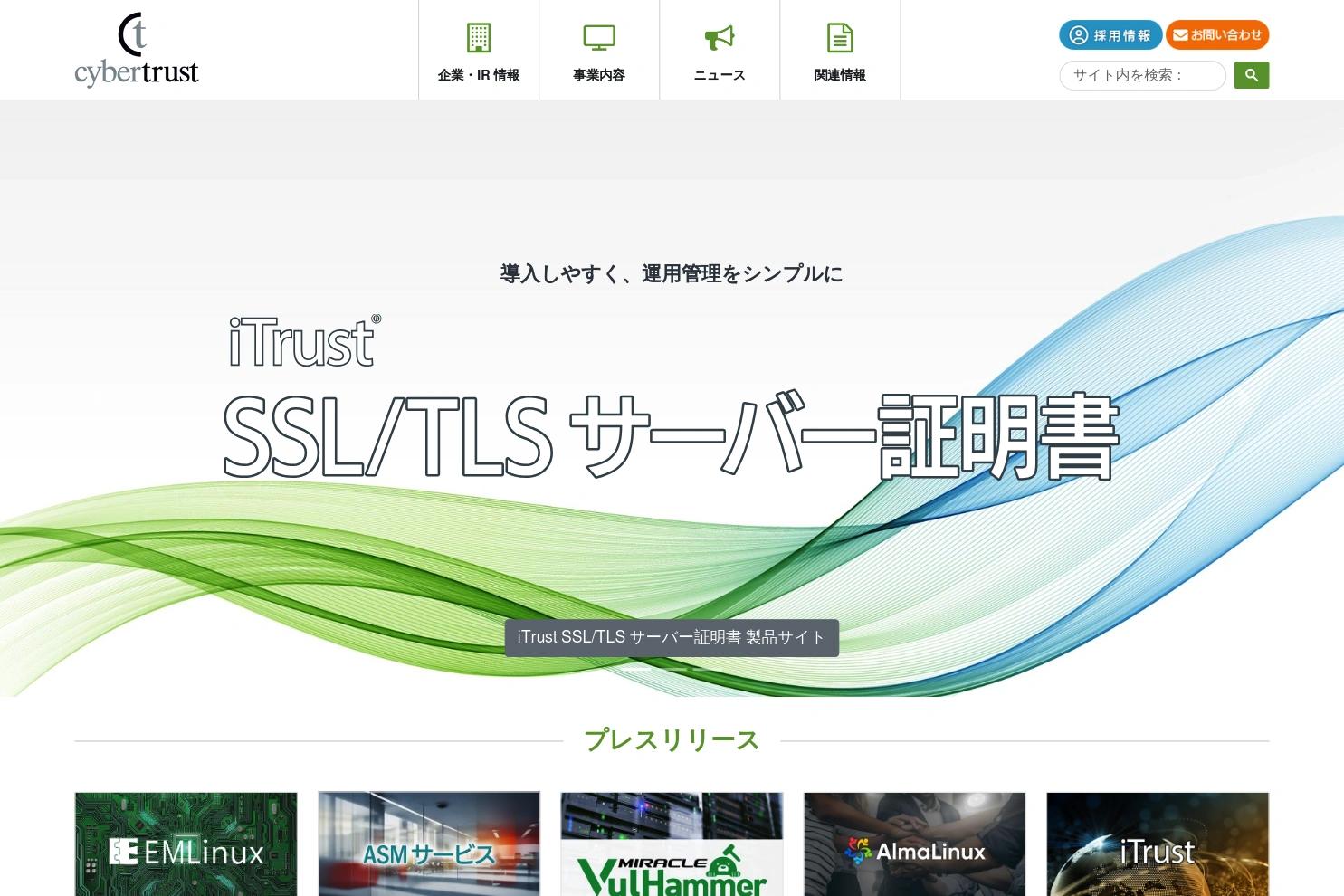Click the iTrust logo in banner
The width and height of the screenshot is (1344, 896).
tap(305, 341)
